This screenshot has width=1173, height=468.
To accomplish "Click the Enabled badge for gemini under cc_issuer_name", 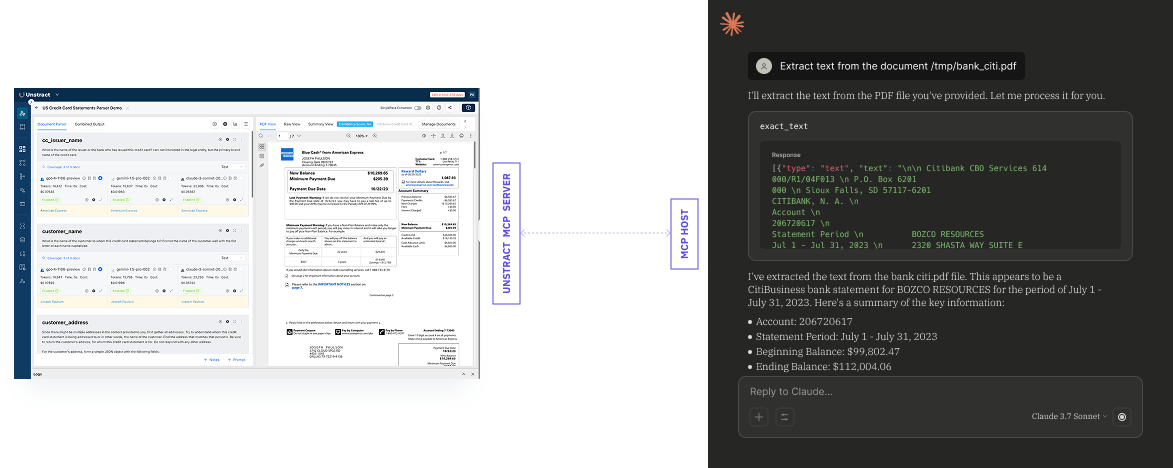I will pyautogui.click(x=120, y=200).
